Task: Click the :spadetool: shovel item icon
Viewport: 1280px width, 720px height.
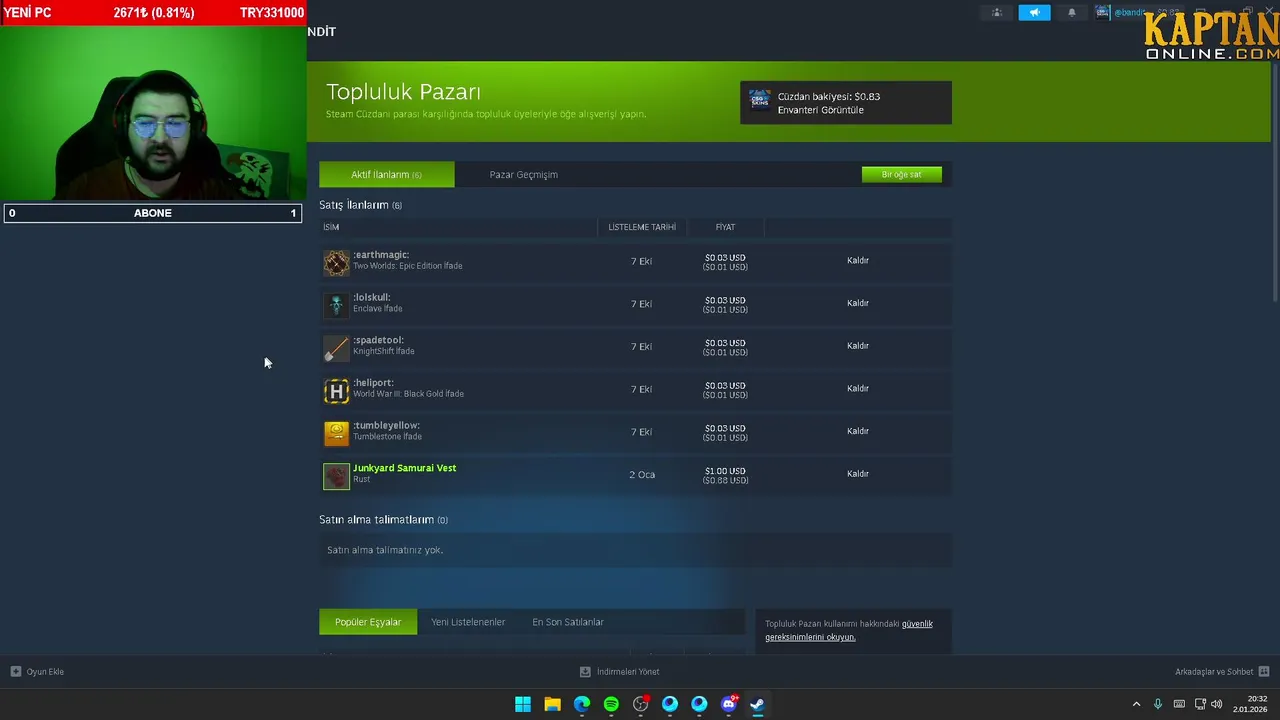Action: point(336,348)
